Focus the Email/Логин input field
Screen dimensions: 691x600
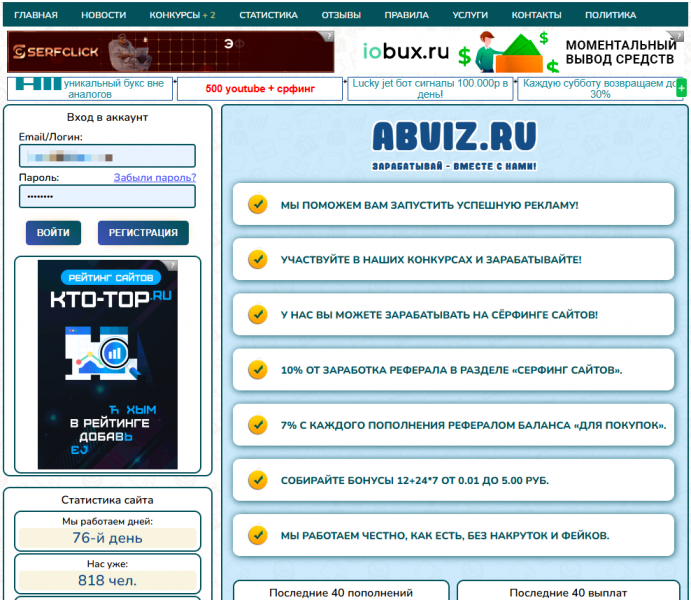pos(107,156)
